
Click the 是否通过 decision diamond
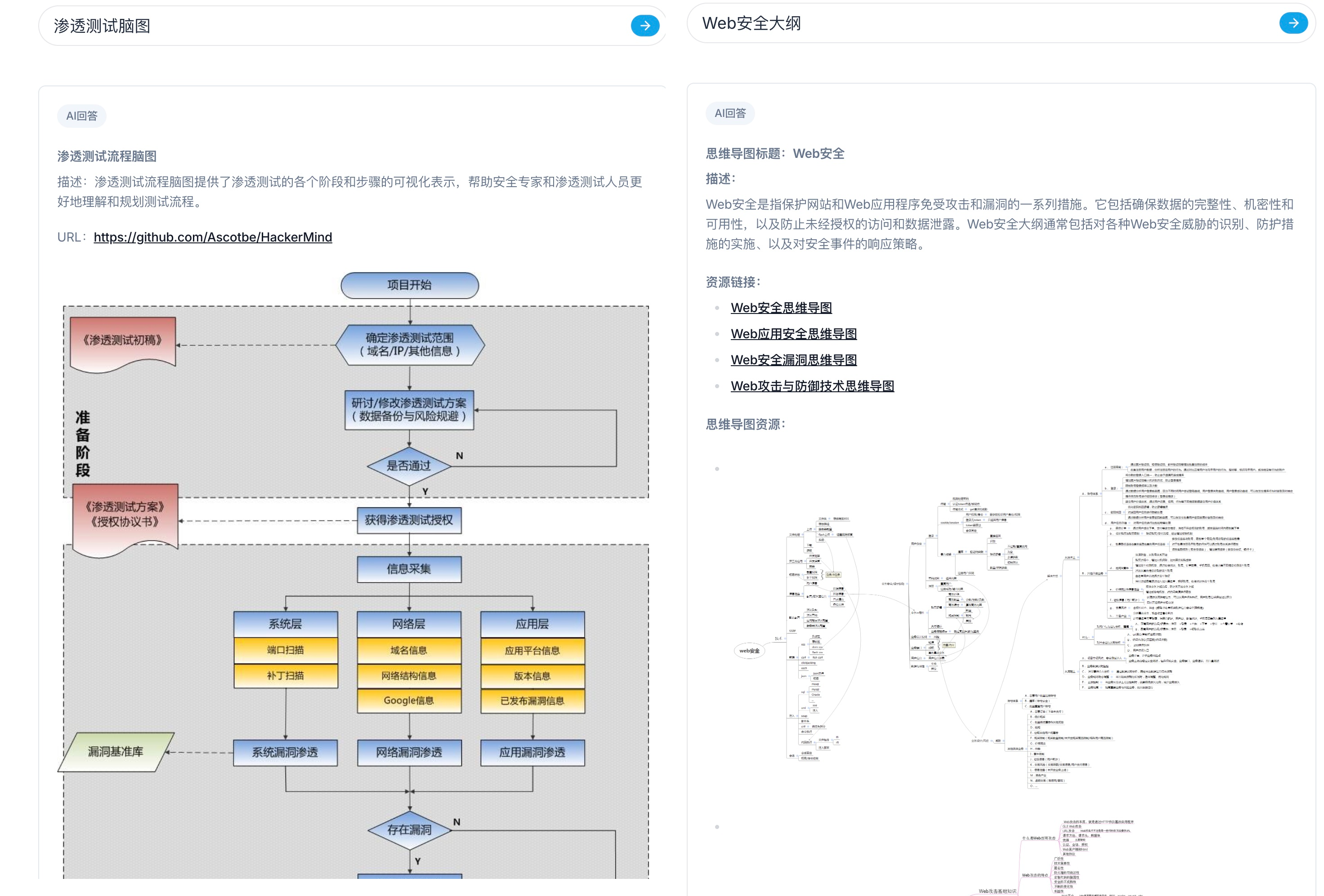409,466
